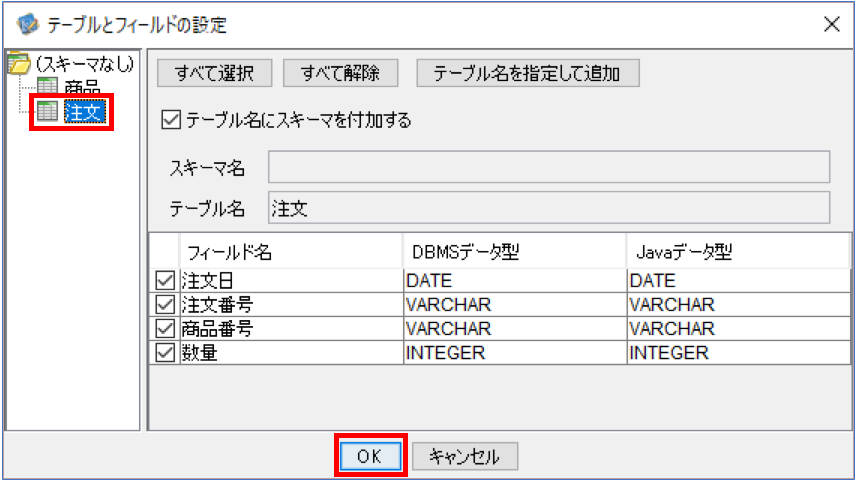
Task: Confirm with the OK button
Action: tap(371, 456)
